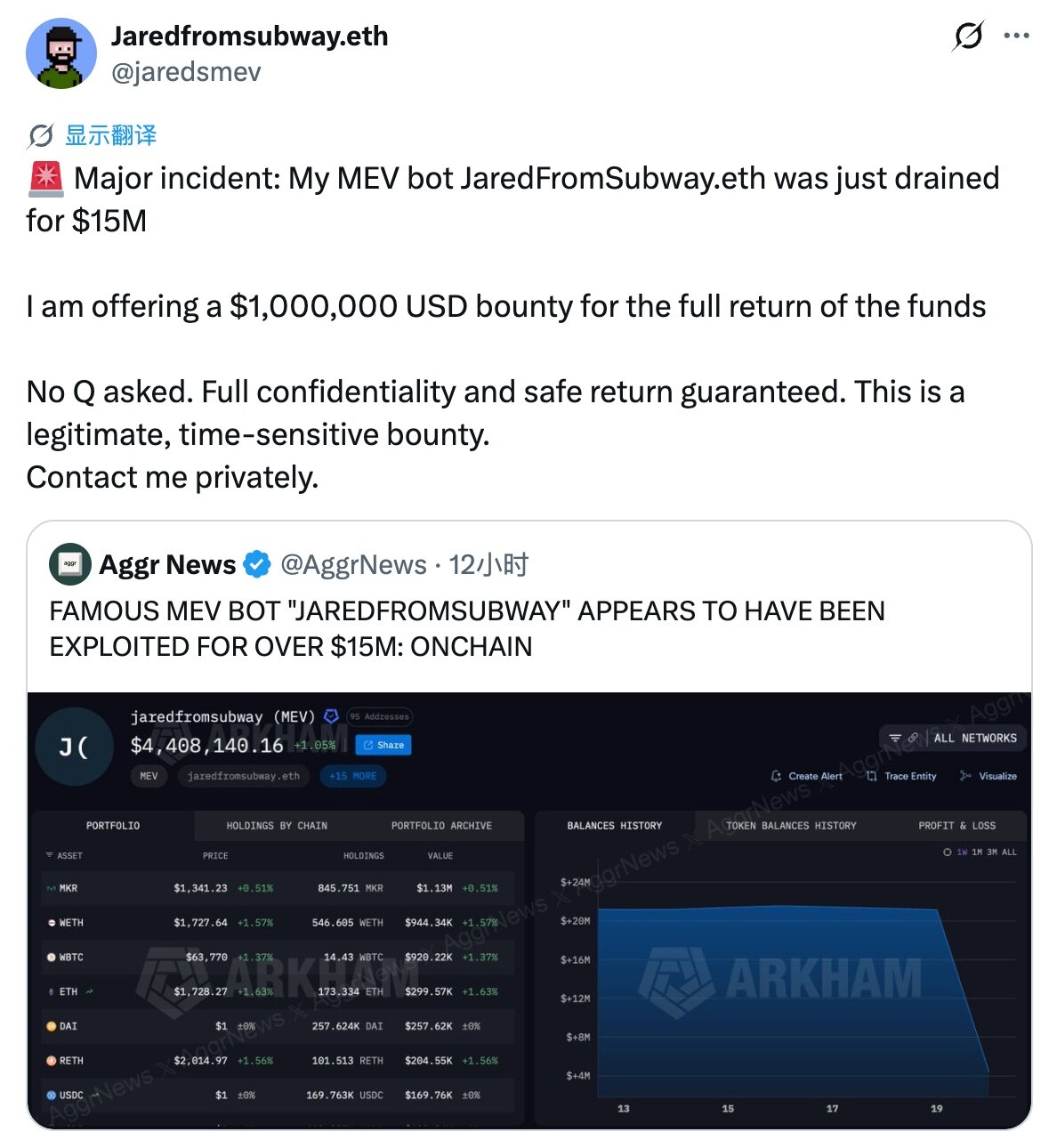Screen dimensions: 1057x1148
Task: Open Jaredfromsubway.eth profile avatar
Action: [61, 53]
